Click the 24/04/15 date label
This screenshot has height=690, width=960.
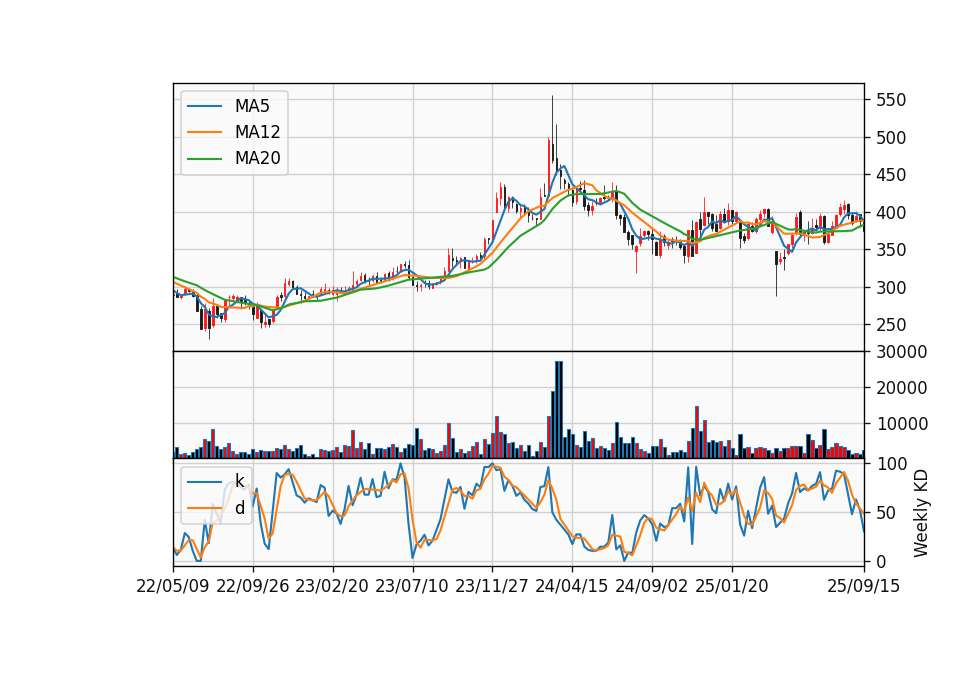tap(572, 586)
